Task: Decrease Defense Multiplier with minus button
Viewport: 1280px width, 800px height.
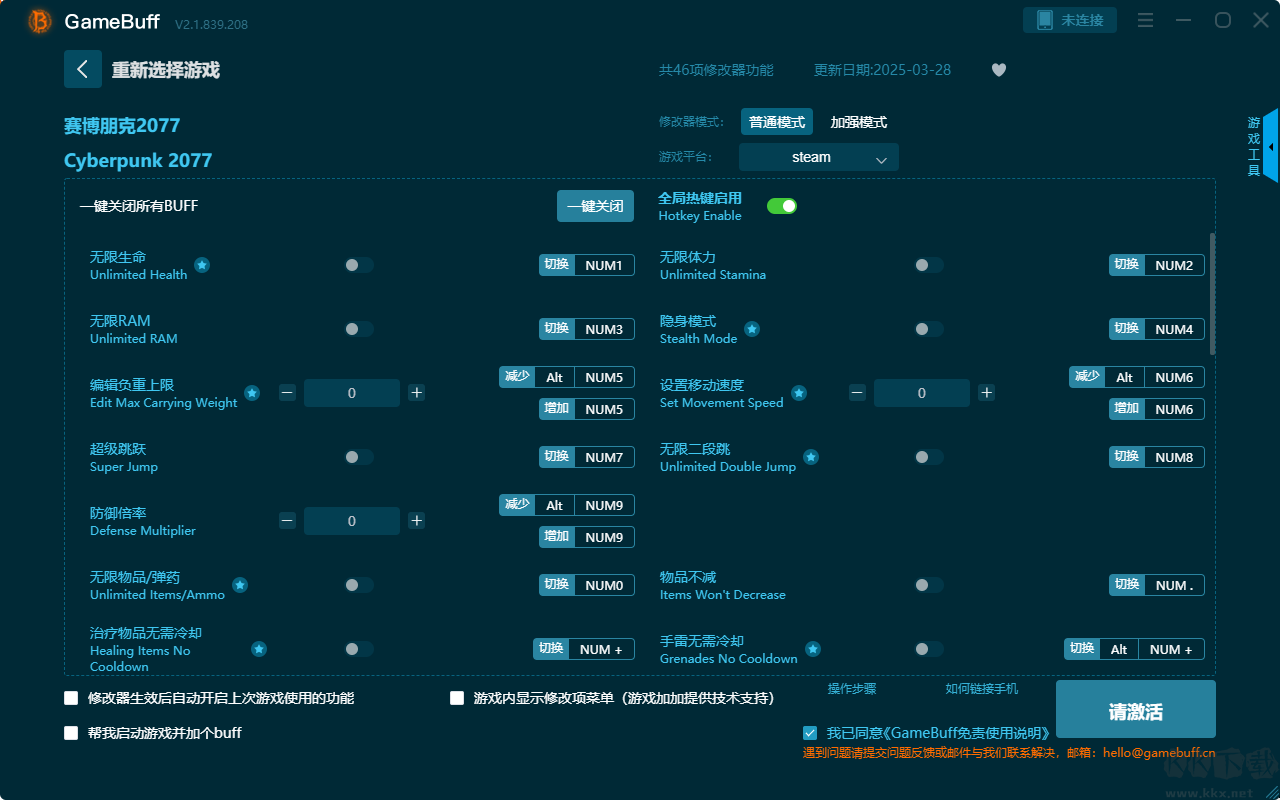Action: tap(287, 521)
